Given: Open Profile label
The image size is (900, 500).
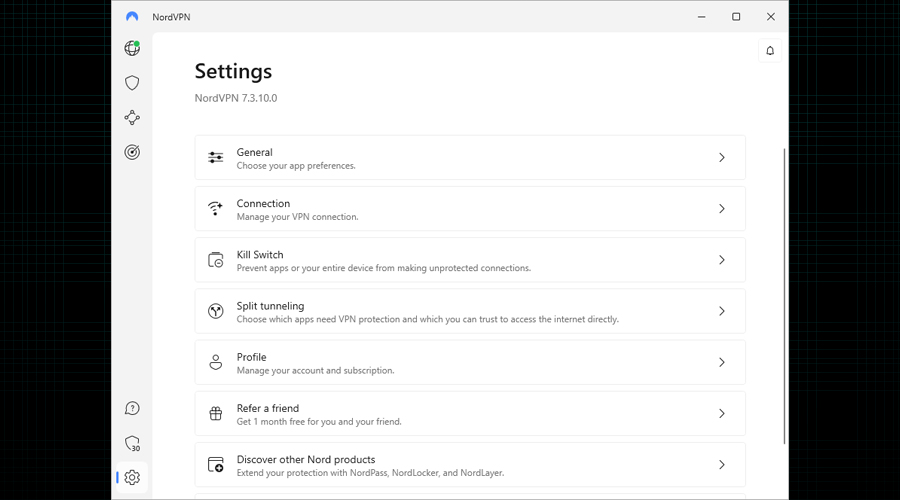Looking at the screenshot, I should tap(251, 357).
